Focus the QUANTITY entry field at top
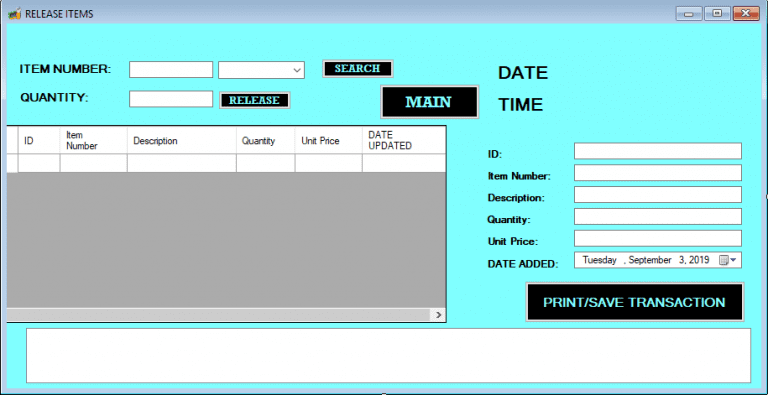768x395 pixels. [x=171, y=99]
